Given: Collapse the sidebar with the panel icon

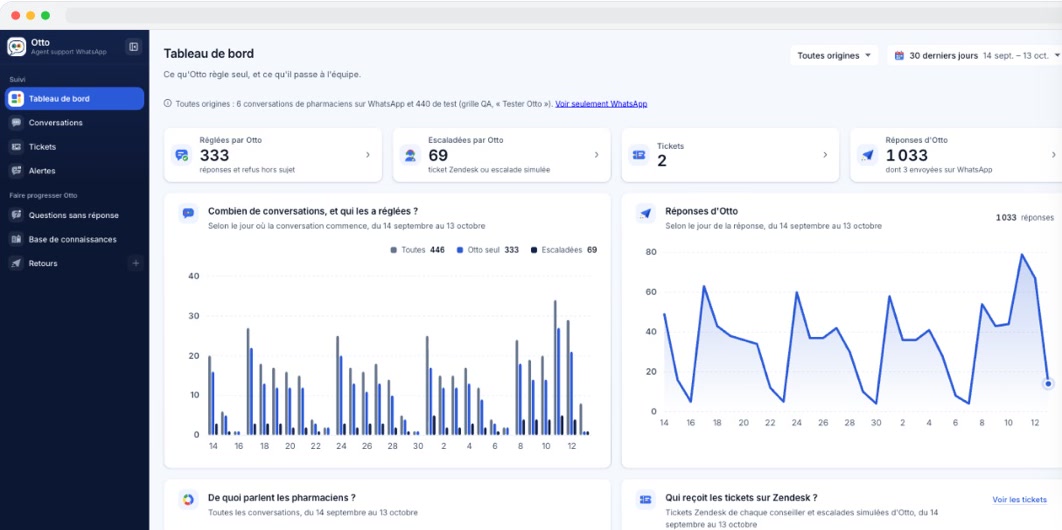Looking at the screenshot, I should (x=133, y=47).
